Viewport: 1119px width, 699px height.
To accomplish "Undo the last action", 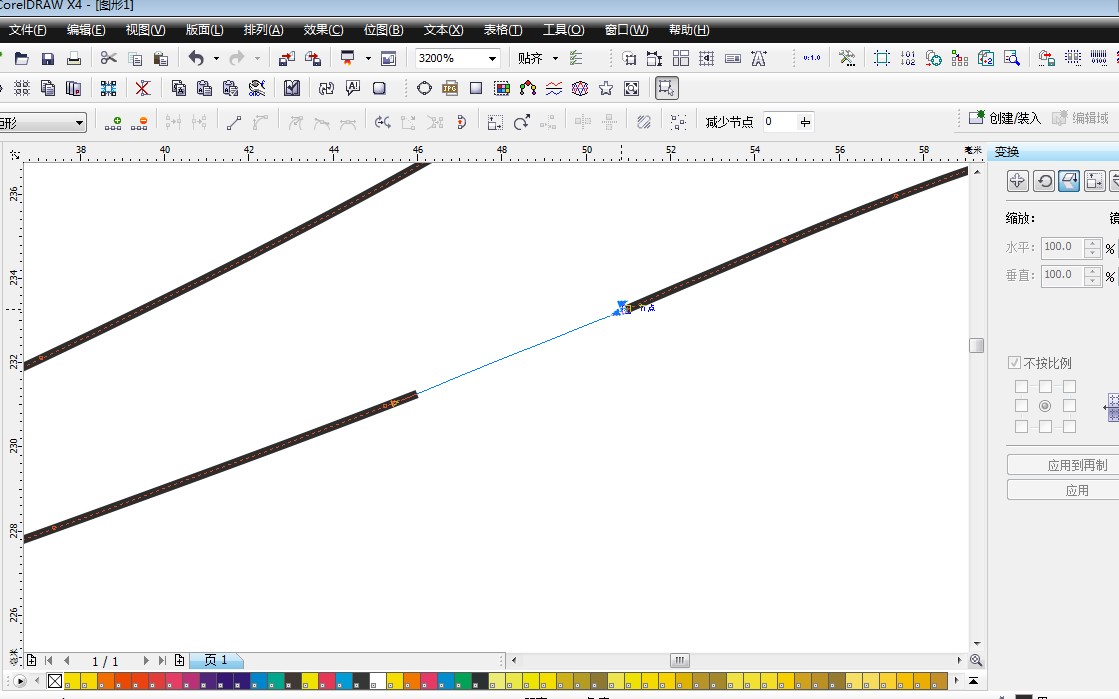I will pyautogui.click(x=196, y=59).
